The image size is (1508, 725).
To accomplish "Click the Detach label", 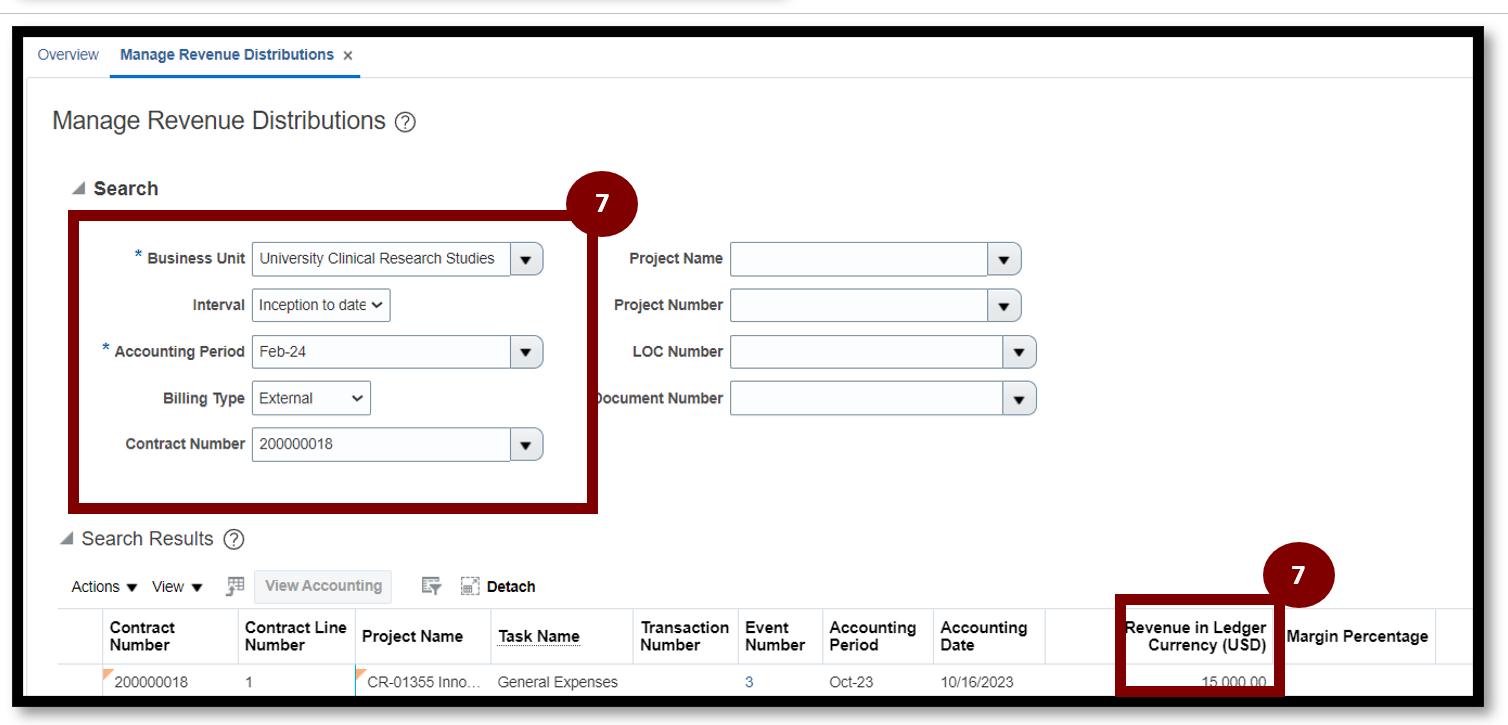I will tap(511, 587).
